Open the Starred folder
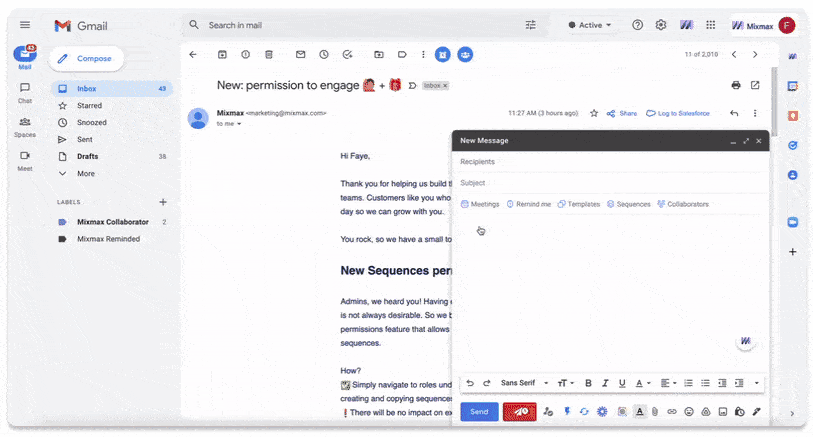813x437 pixels. click(111, 106)
